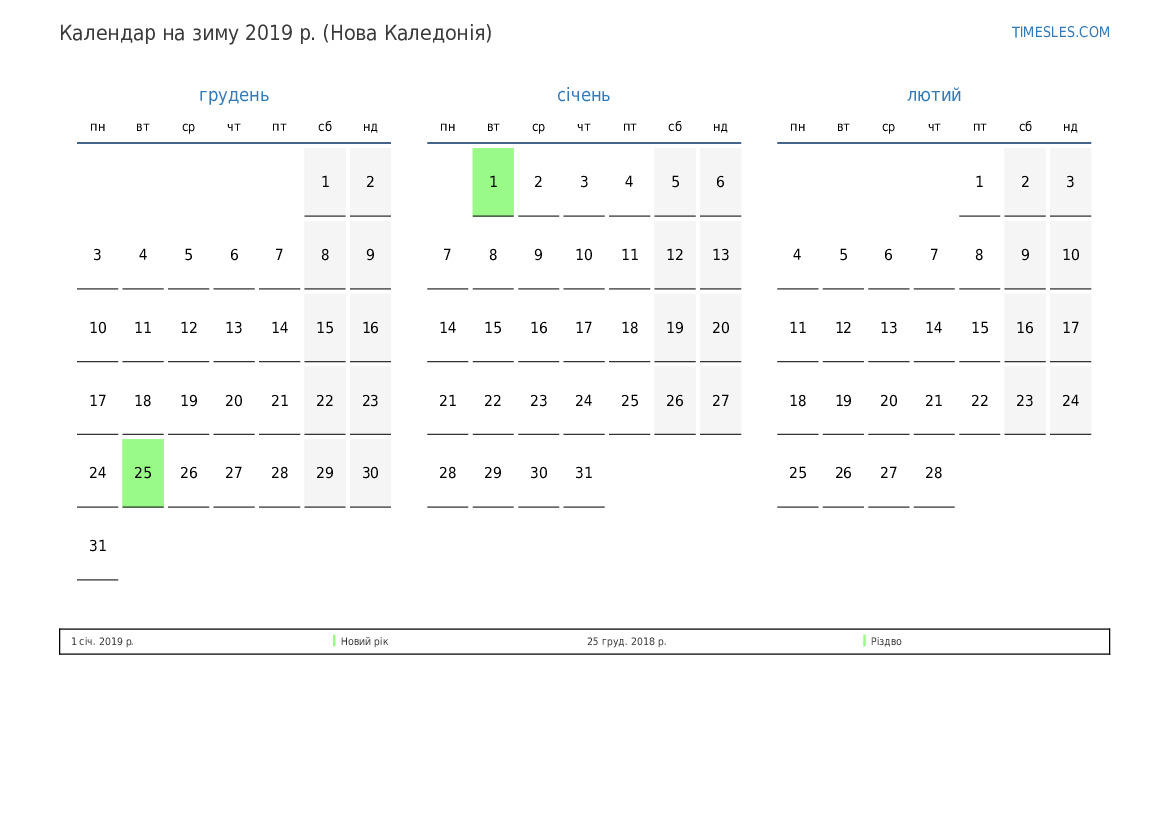Select January 16 in січень
The width and height of the screenshot is (1169, 827).
538,328
